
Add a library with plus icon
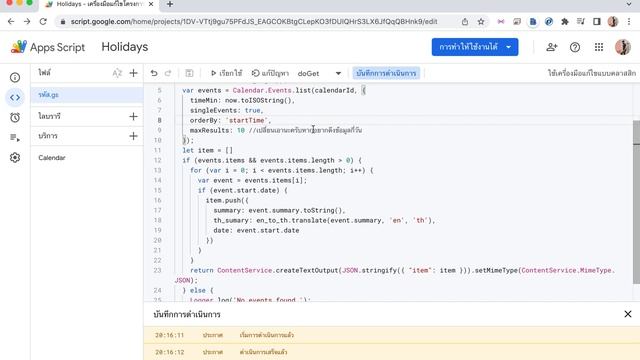133,116
